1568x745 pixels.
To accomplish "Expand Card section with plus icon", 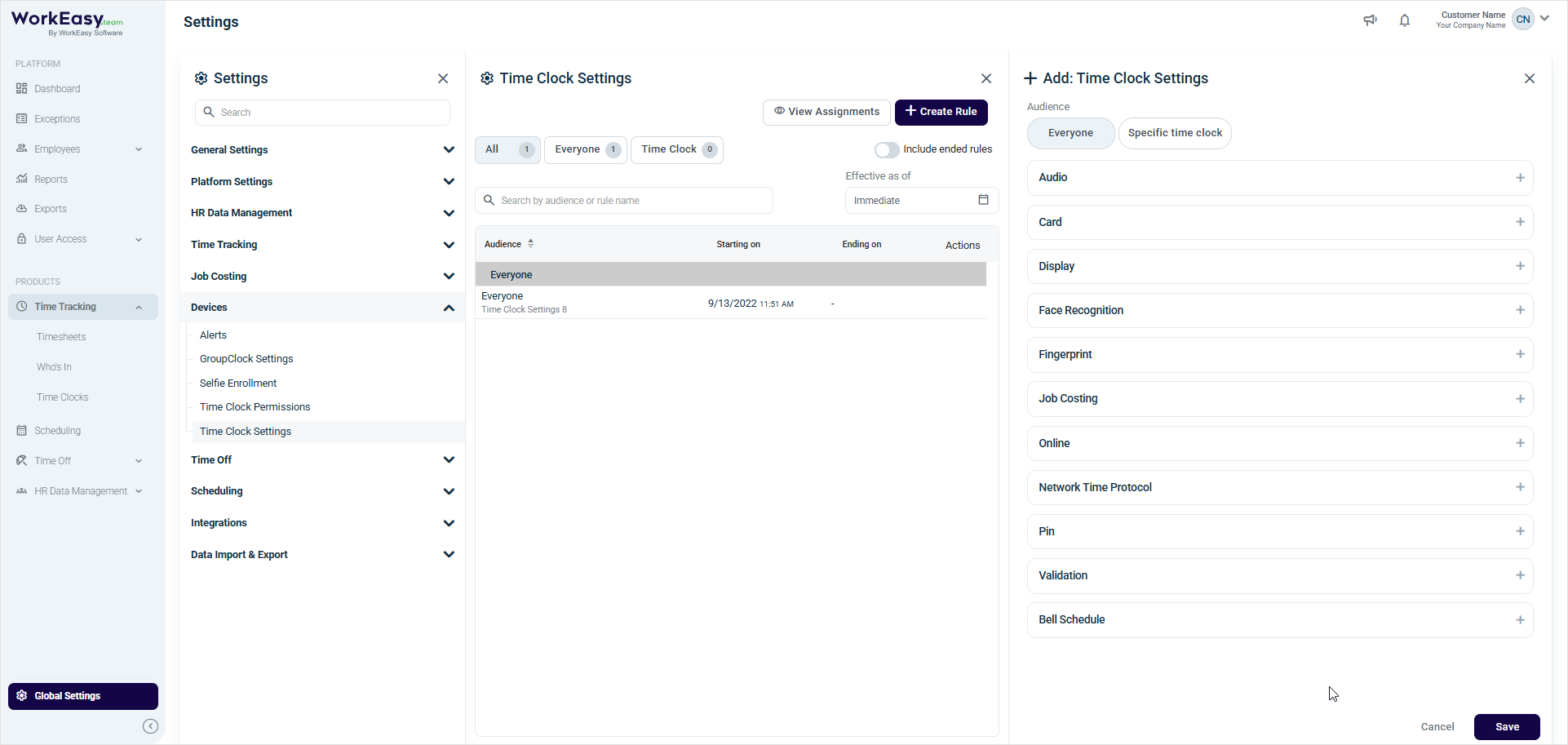I will coord(1520,222).
